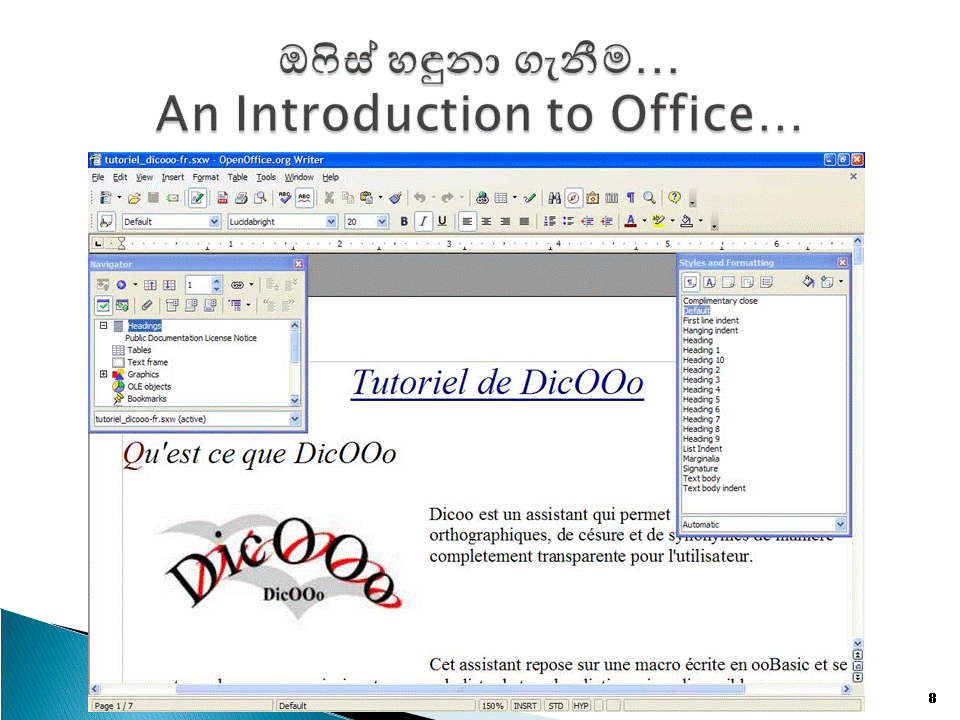Click STD selection mode in status bar
The height and width of the screenshot is (720, 960).
555,706
